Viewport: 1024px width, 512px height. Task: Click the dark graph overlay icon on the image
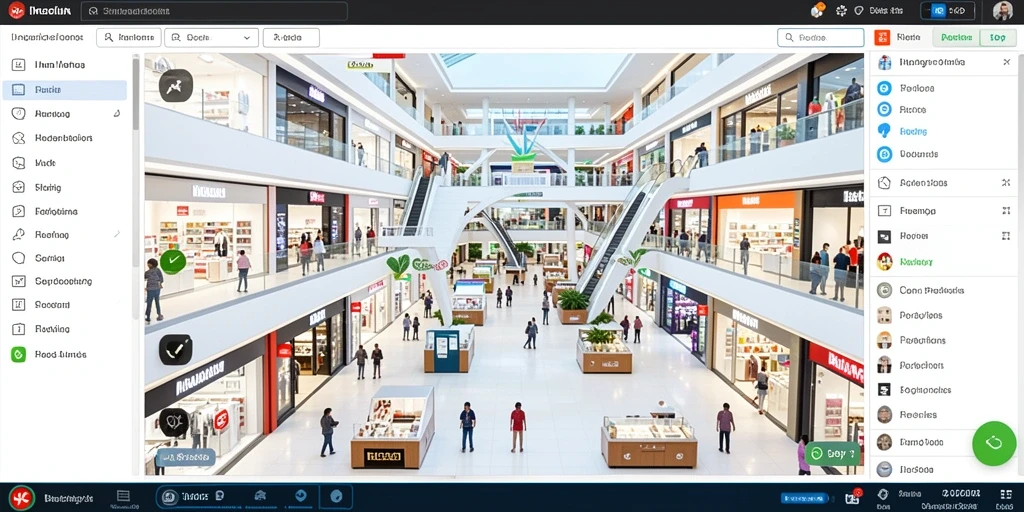176,86
